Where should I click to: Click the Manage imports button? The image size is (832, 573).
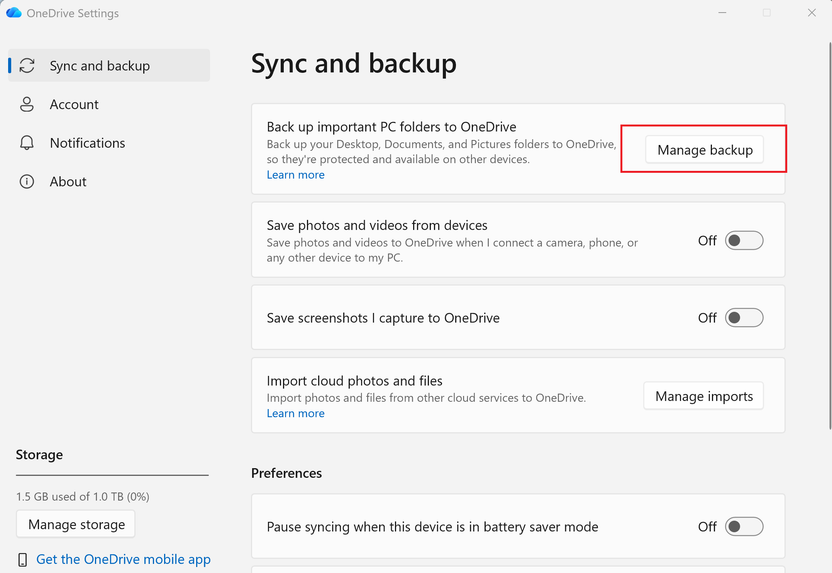[x=704, y=396]
